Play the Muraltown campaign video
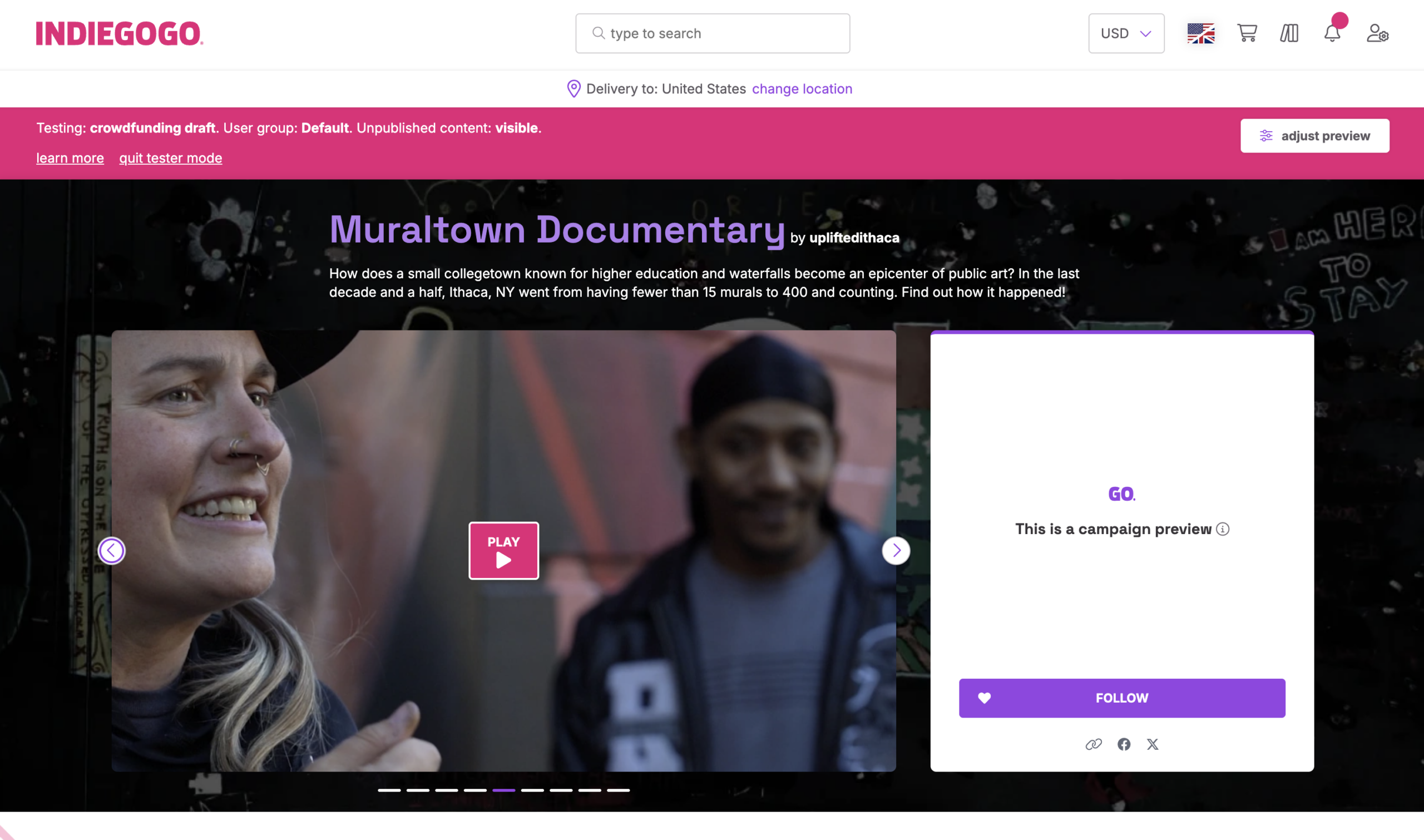The image size is (1424, 840). pyautogui.click(x=503, y=550)
